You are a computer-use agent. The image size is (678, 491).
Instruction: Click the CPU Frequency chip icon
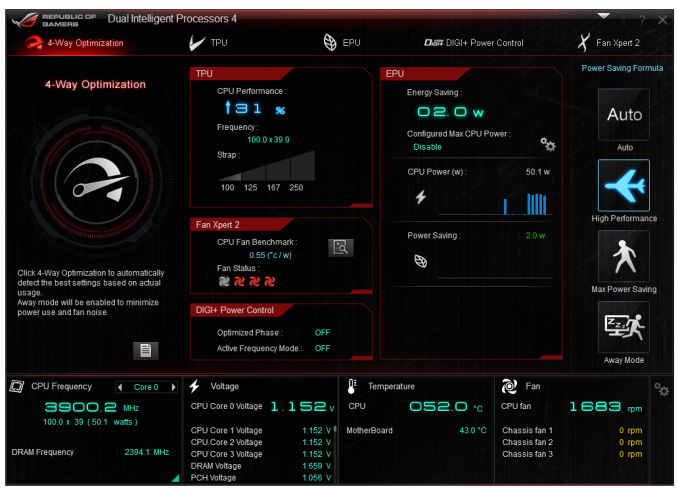pyautogui.click(x=16, y=386)
